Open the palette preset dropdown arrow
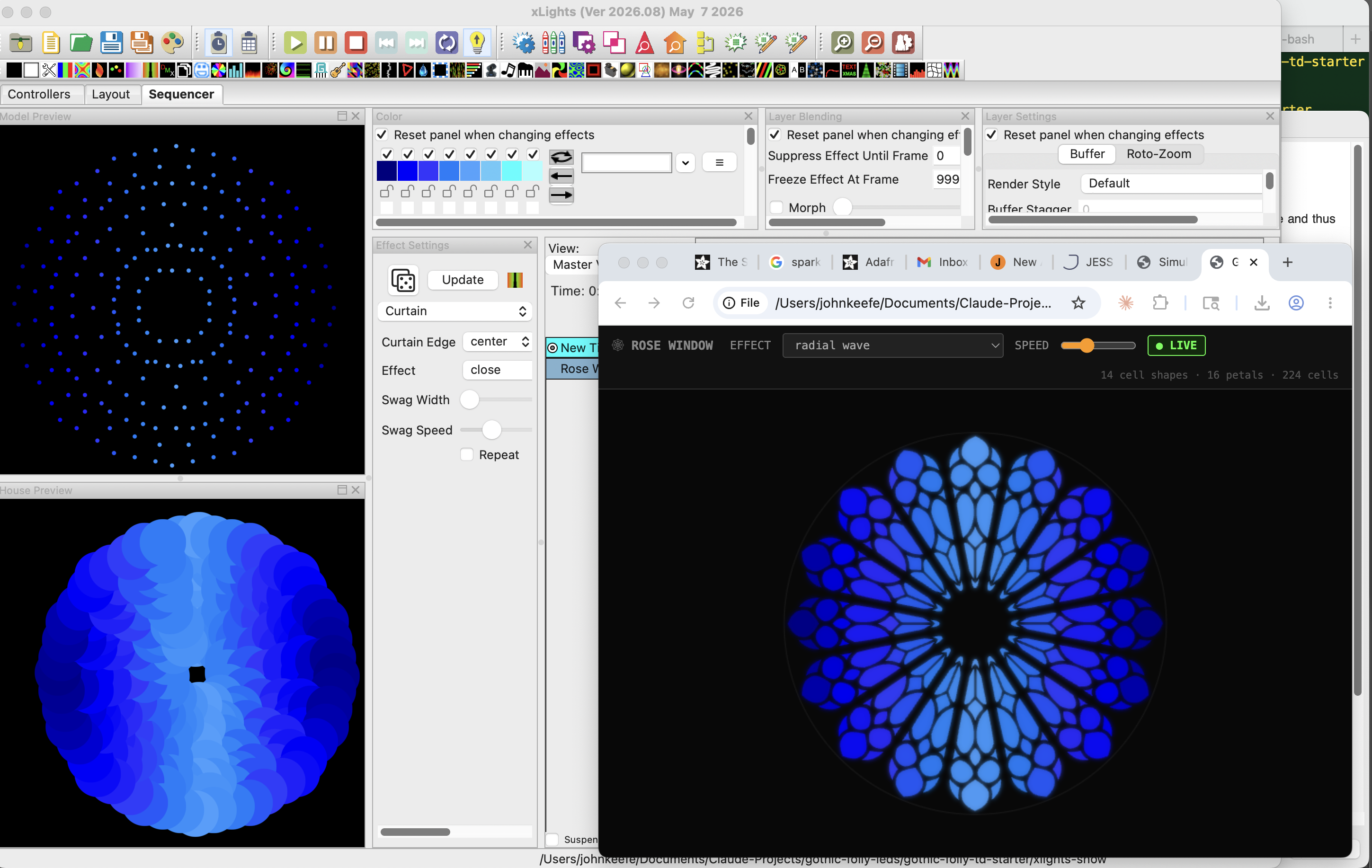The width and height of the screenshot is (1372, 868). (686, 163)
